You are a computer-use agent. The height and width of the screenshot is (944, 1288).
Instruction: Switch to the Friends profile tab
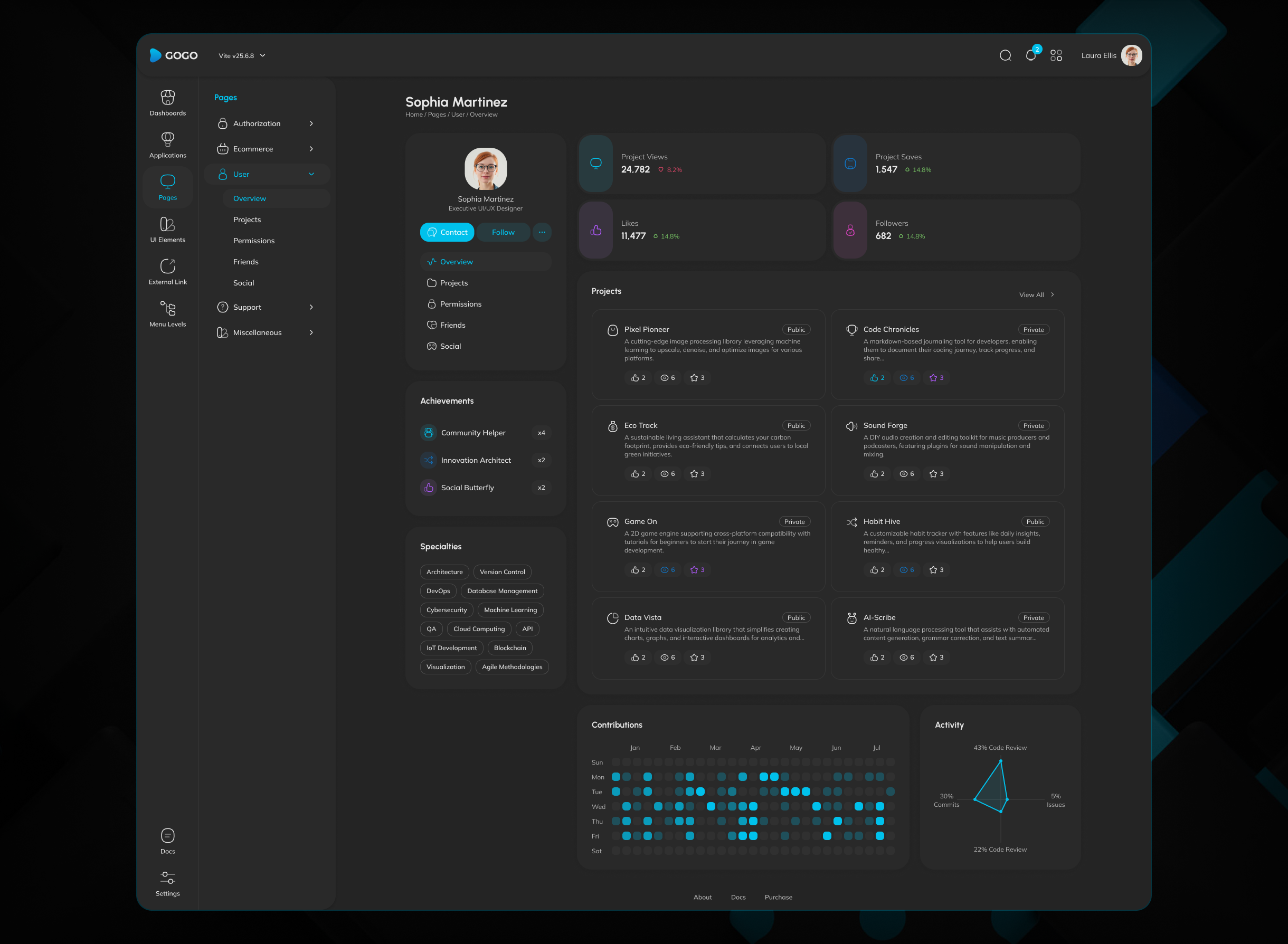[x=453, y=325]
